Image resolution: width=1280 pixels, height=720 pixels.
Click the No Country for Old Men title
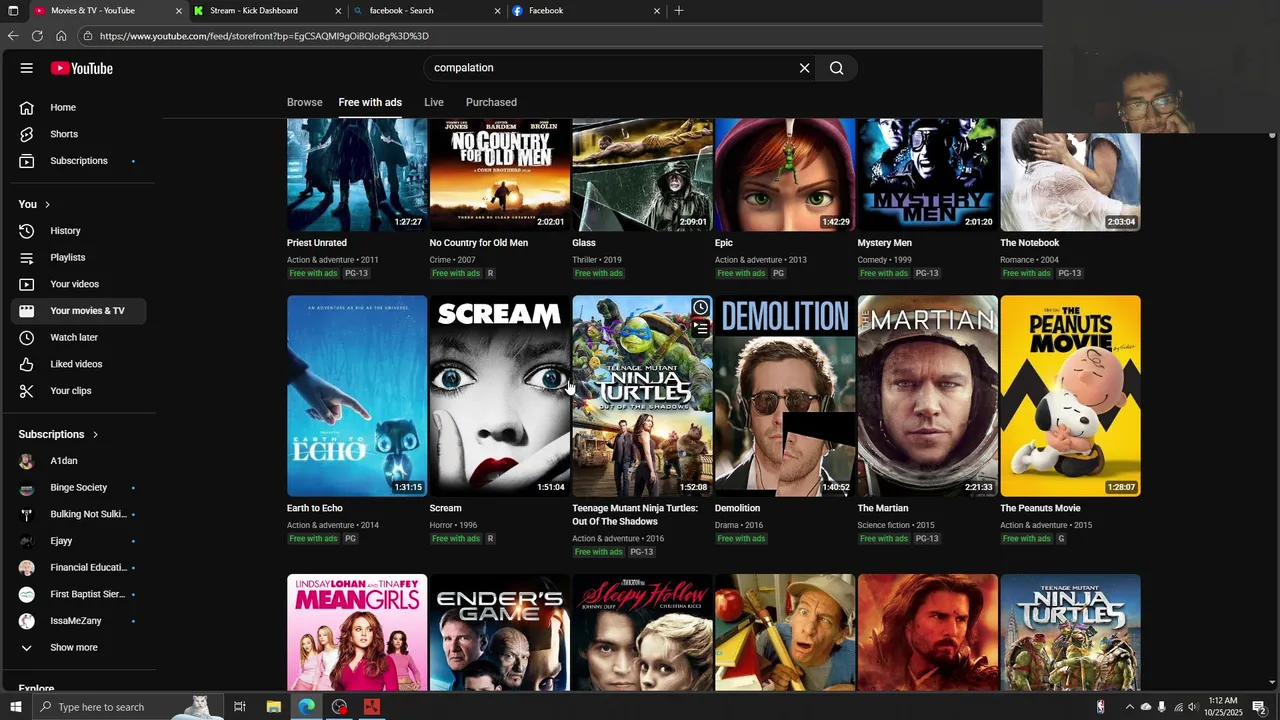coord(478,243)
